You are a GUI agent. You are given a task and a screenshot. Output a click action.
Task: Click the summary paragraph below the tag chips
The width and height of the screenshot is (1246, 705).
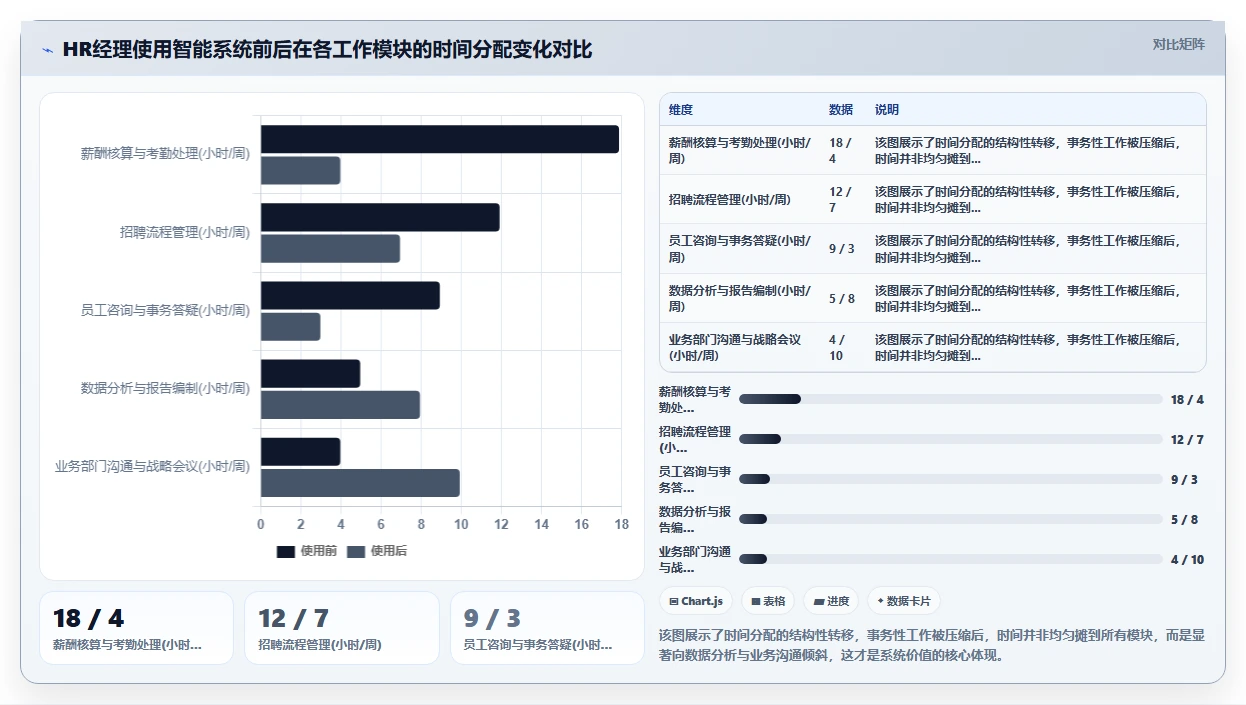[932, 645]
